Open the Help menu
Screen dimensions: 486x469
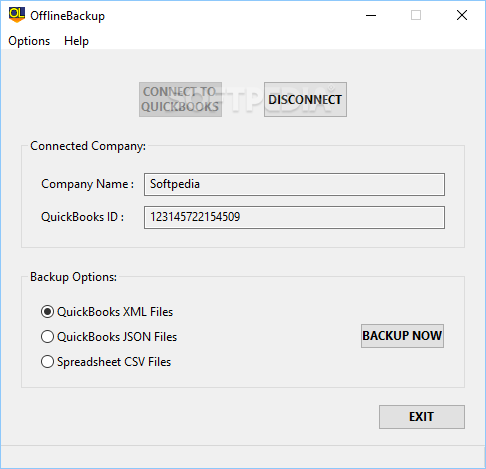pyautogui.click(x=76, y=41)
